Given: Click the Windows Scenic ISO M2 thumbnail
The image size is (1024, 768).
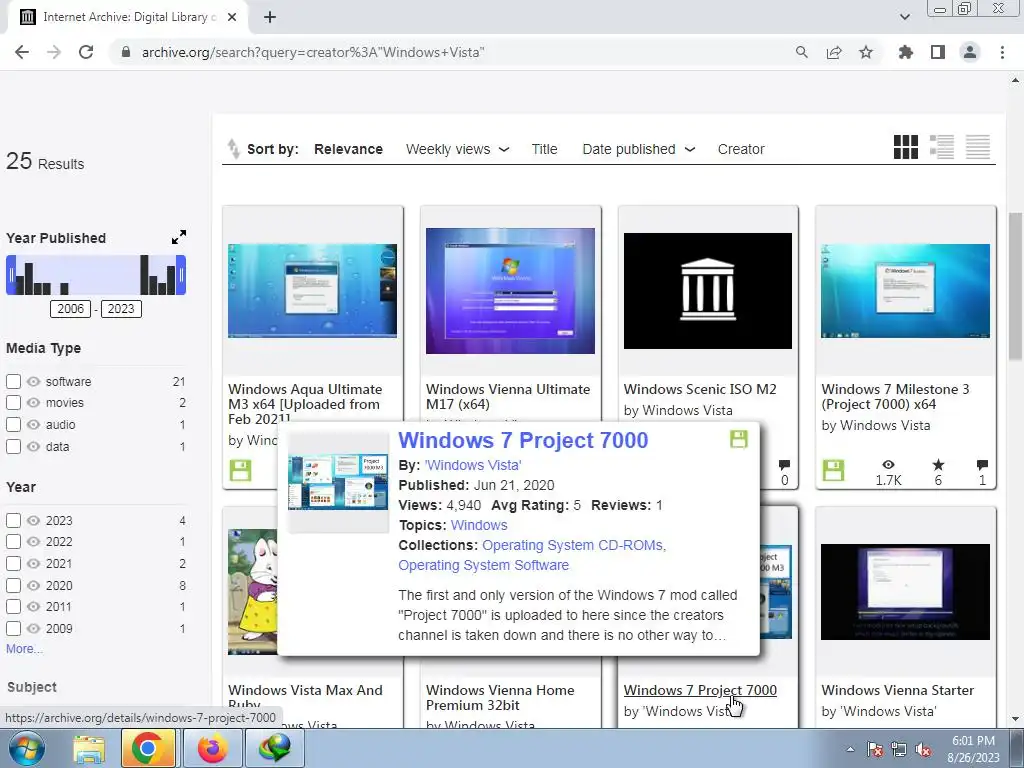Looking at the screenshot, I should [x=708, y=291].
